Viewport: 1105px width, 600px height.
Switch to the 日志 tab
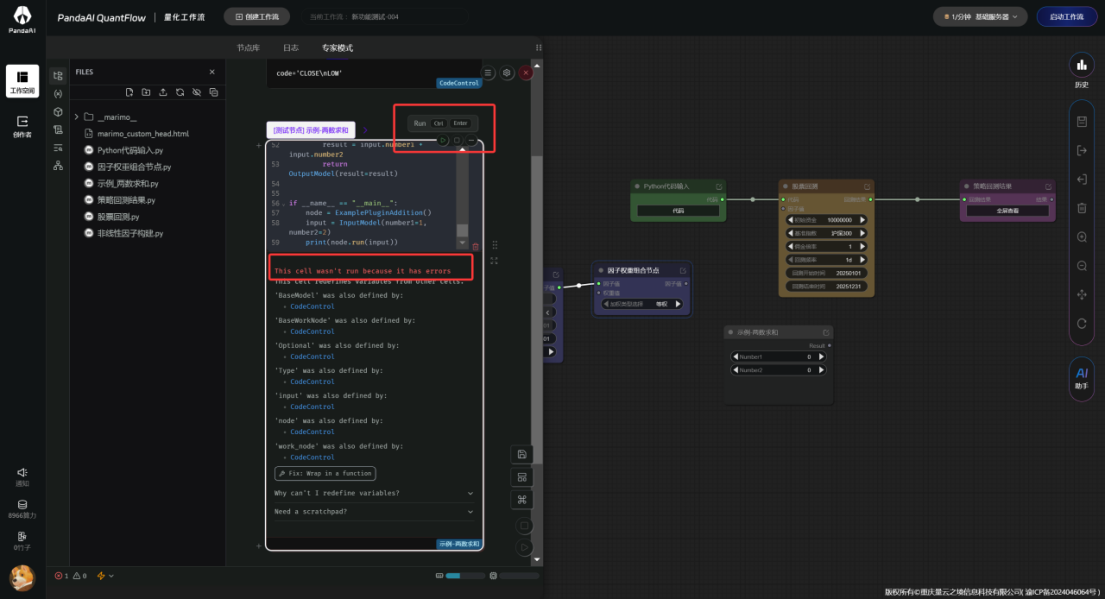(290, 48)
